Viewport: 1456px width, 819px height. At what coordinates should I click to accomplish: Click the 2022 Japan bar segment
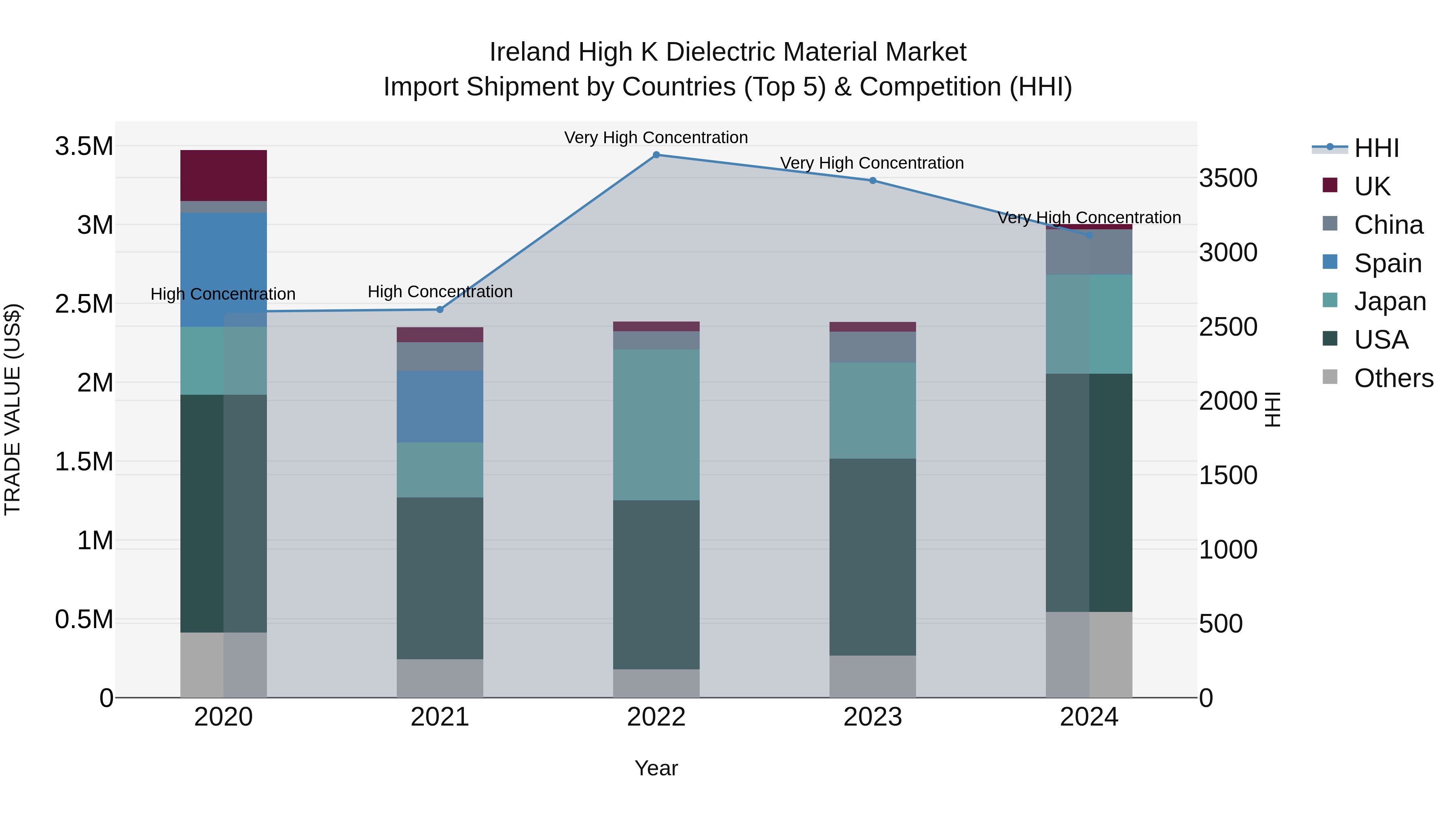[656, 425]
